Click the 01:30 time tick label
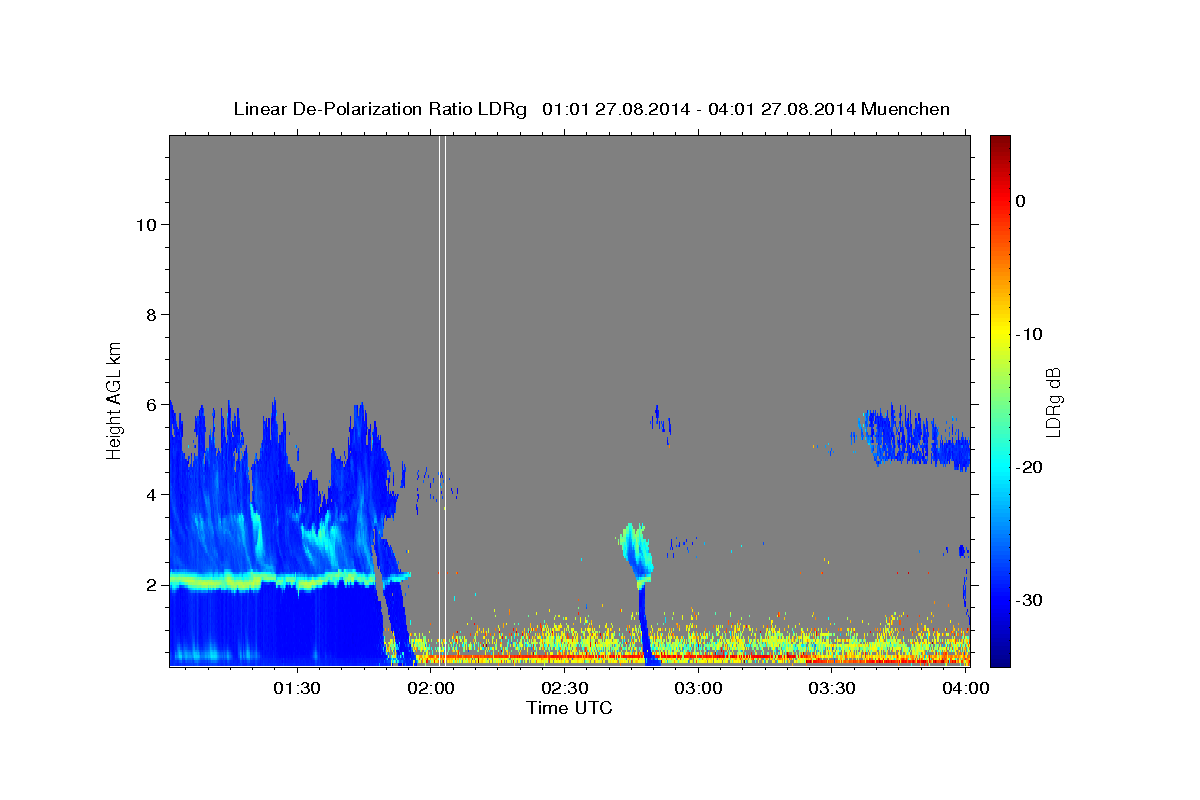This screenshot has height=800, width=1200. [x=297, y=688]
